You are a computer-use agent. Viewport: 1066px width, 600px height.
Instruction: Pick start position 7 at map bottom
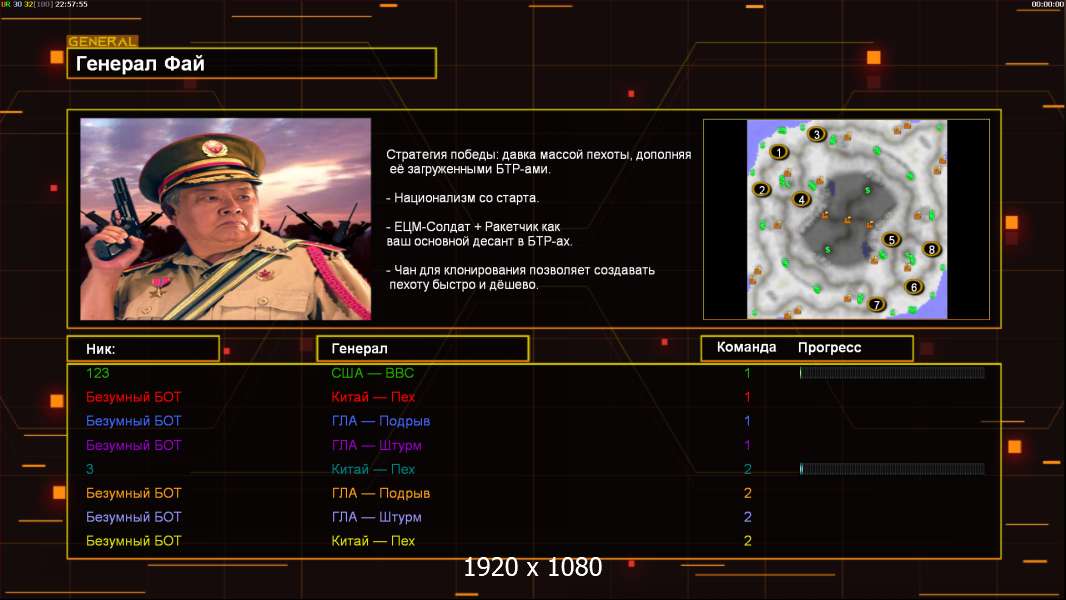(877, 305)
